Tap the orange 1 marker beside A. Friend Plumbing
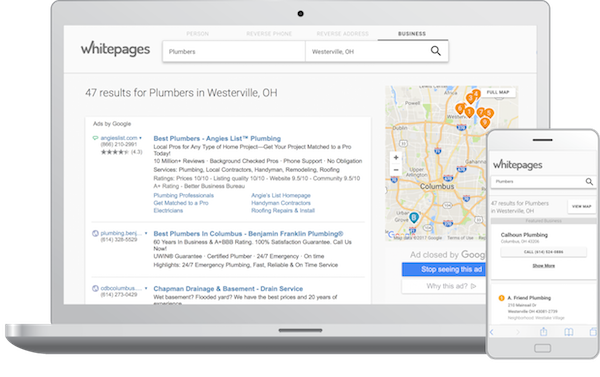Viewport: 600px width, 377px height. [x=501, y=298]
